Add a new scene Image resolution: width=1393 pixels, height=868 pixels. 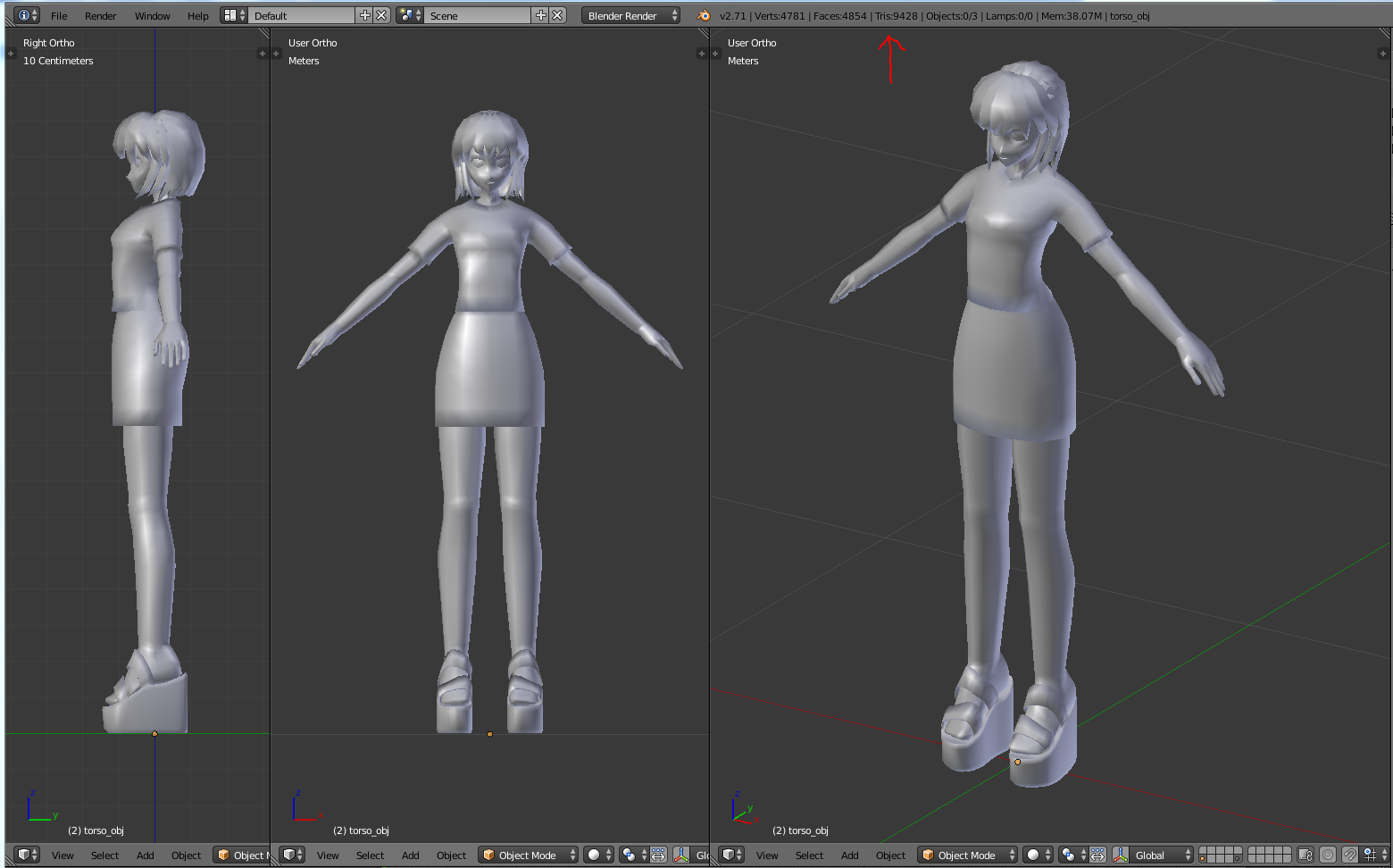(x=540, y=15)
